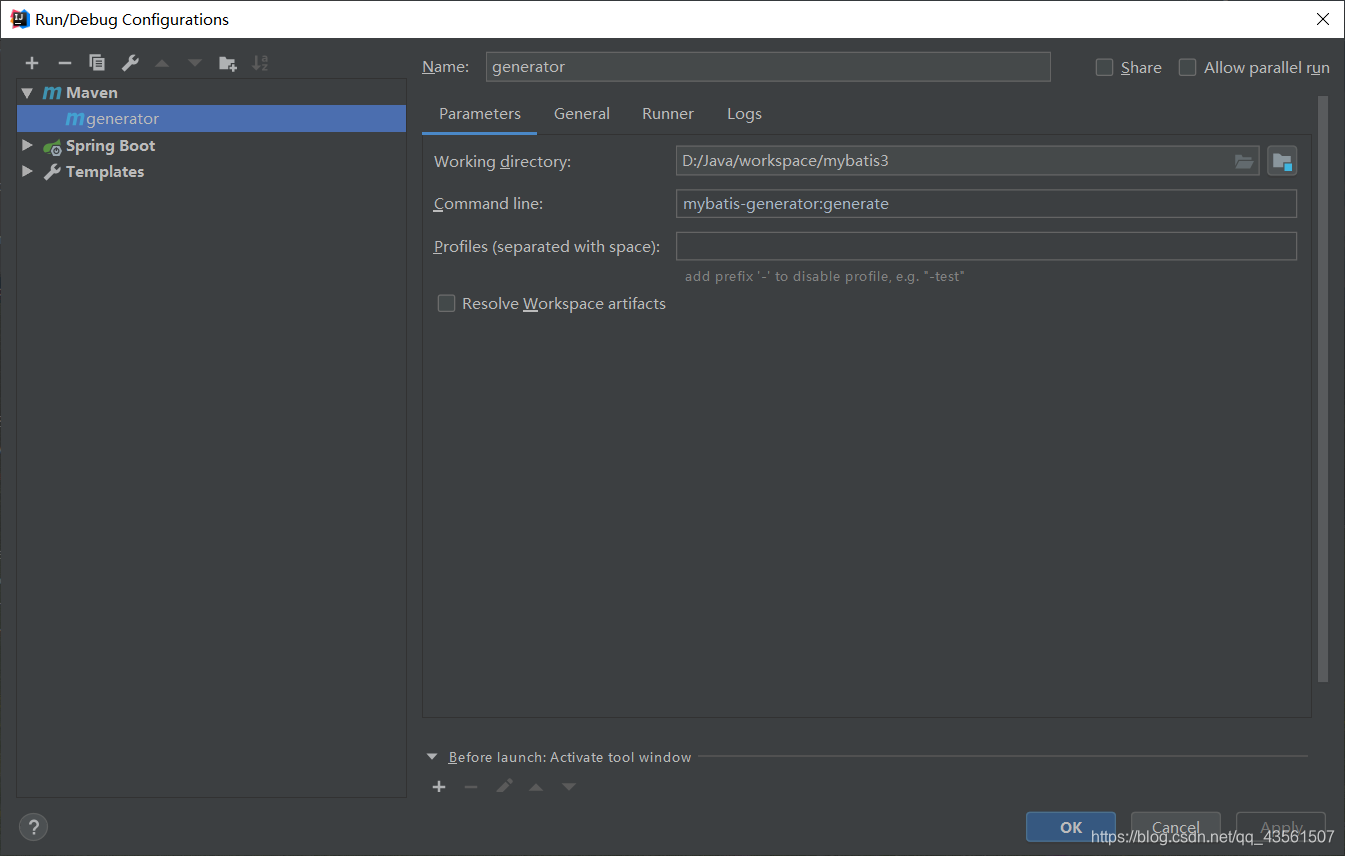Screen dimensions: 1345x856
Task: Collapse the Before launch section
Action: coord(432,757)
